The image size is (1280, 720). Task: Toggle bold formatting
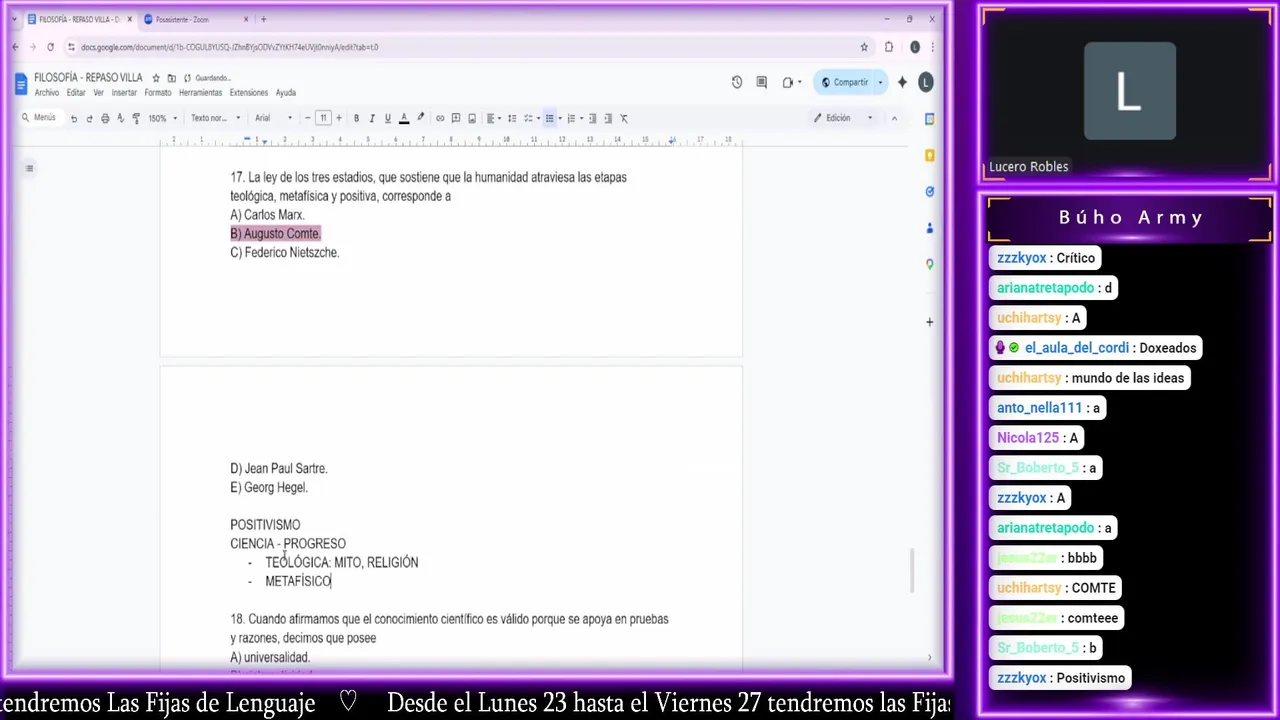tap(356, 118)
